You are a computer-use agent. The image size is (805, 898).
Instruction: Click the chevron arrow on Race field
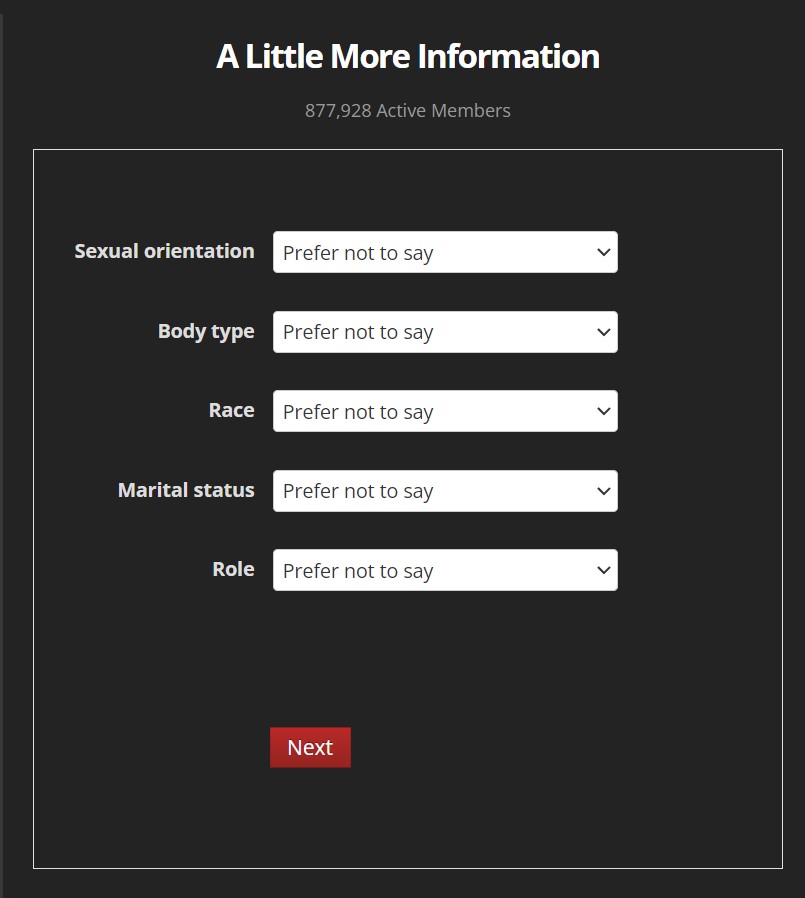[603, 411]
